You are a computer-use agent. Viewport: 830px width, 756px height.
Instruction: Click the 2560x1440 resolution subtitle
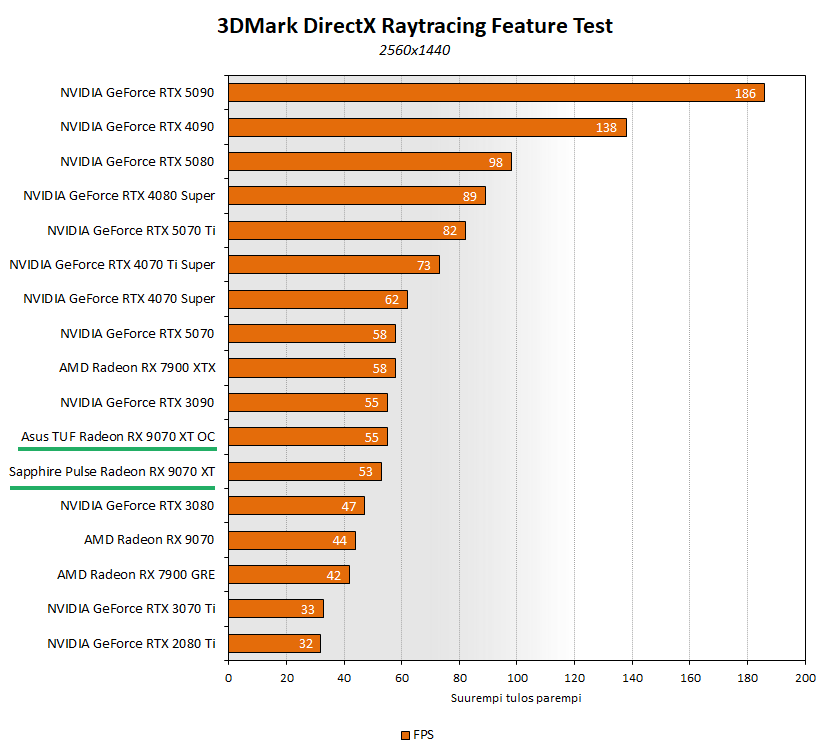pyautogui.click(x=415, y=50)
